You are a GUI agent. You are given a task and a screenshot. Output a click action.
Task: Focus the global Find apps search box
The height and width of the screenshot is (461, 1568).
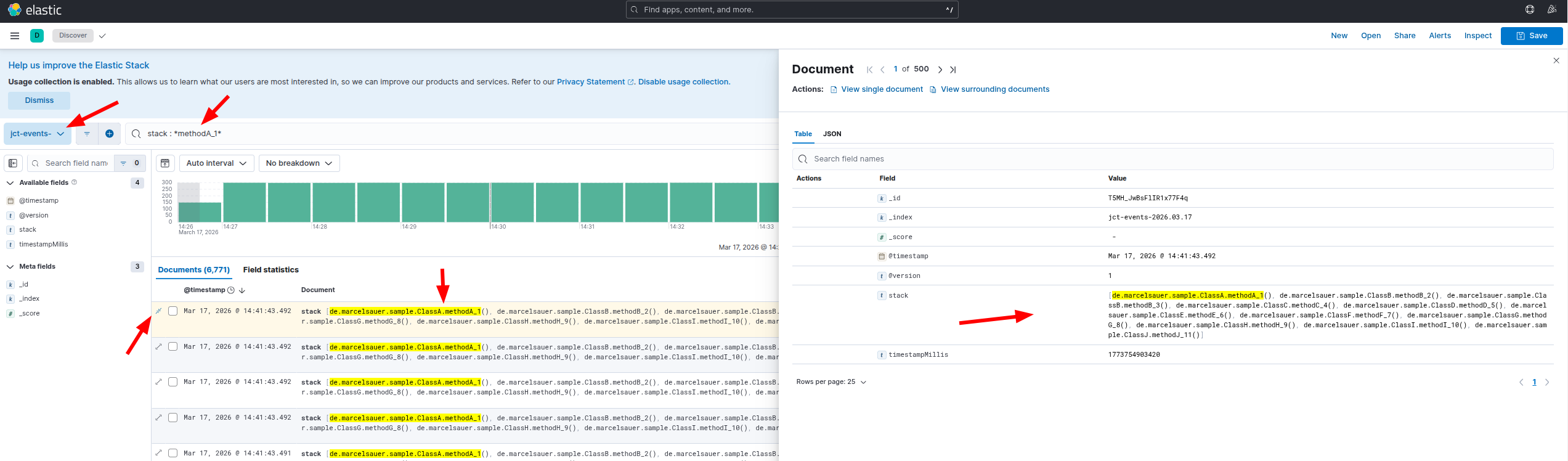[792, 9]
